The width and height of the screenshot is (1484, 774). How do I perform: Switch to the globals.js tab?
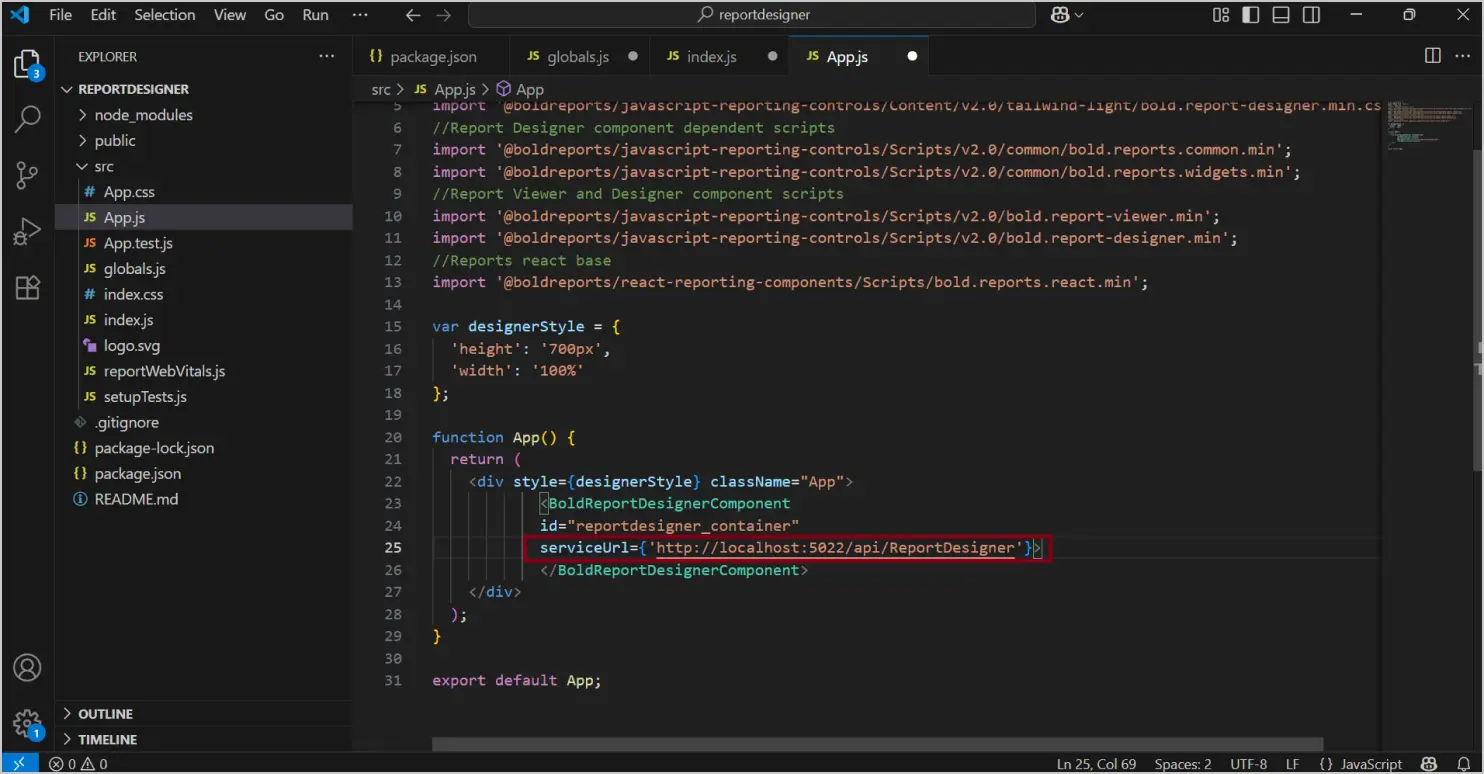pos(577,56)
